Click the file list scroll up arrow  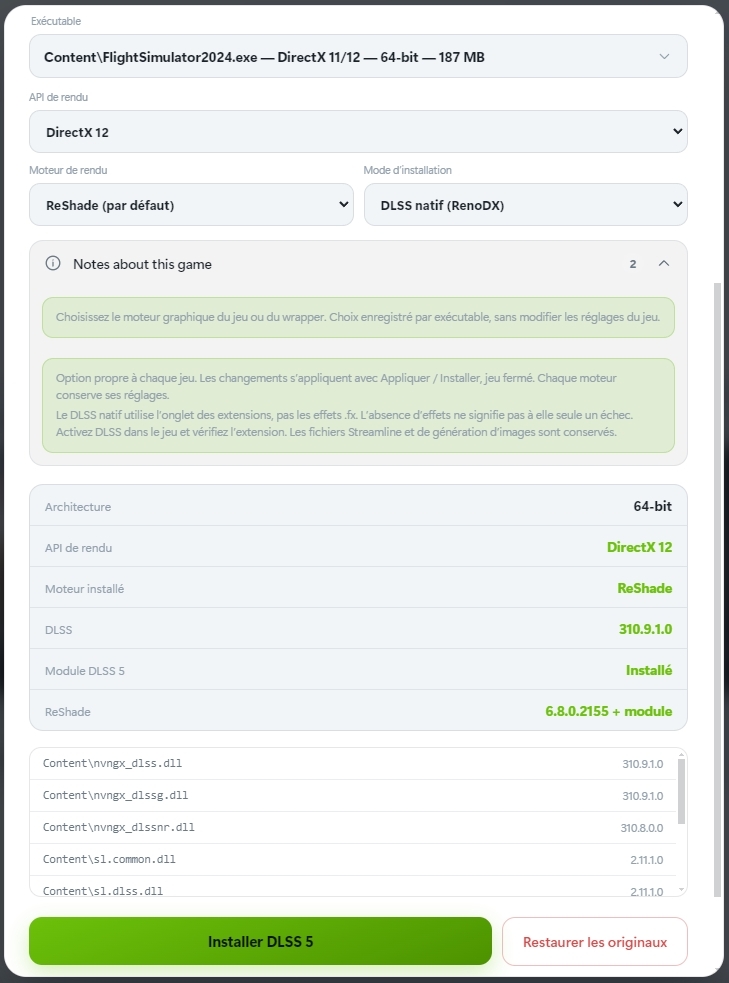[681, 755]
